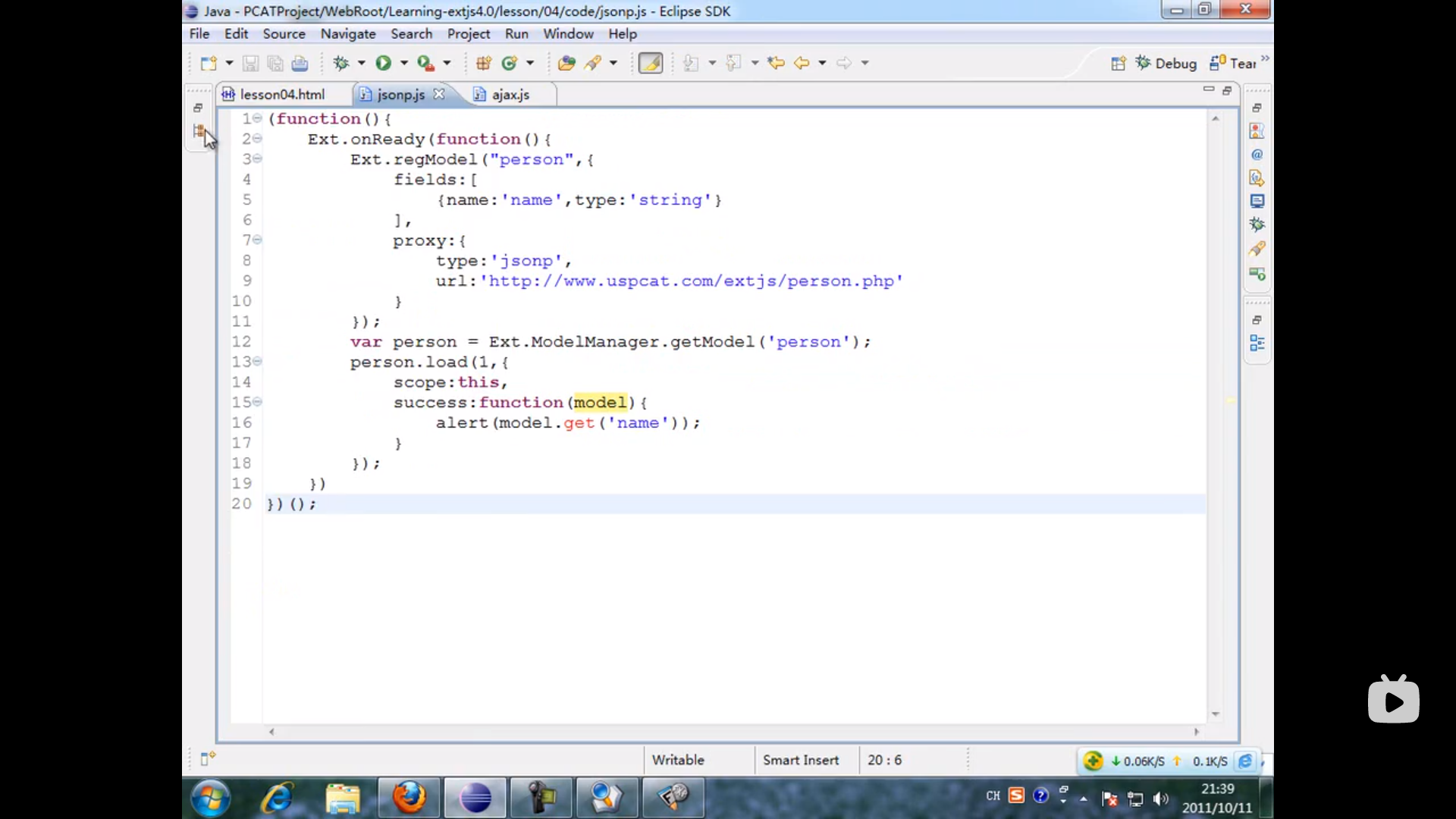Viewport: 1456px width, 819px height.
Task: Click Last Edit Location arrow icon
Action: pos(776,63)
